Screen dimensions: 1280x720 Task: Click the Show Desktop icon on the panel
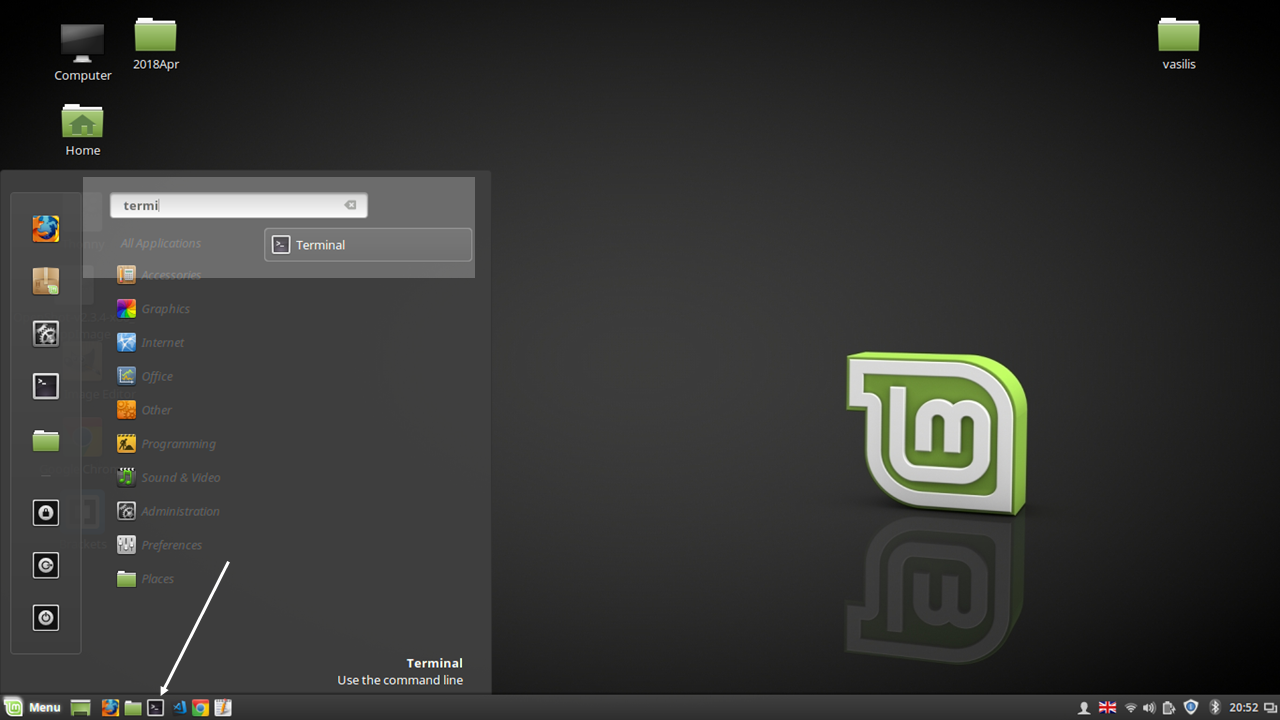pos(81,707)
